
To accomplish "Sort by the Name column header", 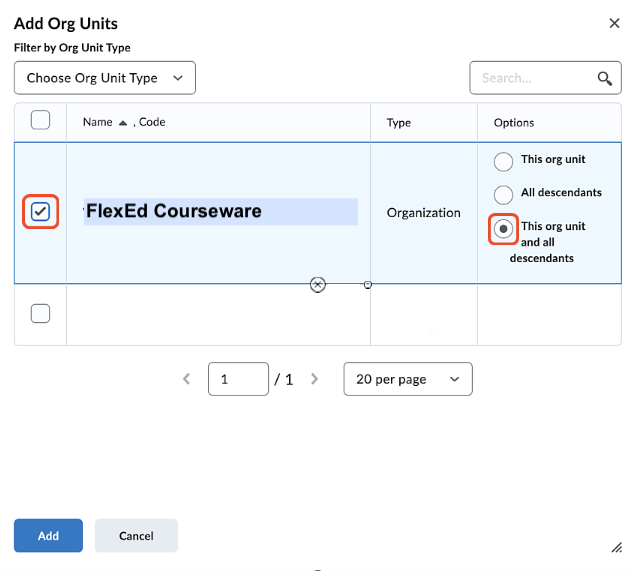I will pos(97,122).
